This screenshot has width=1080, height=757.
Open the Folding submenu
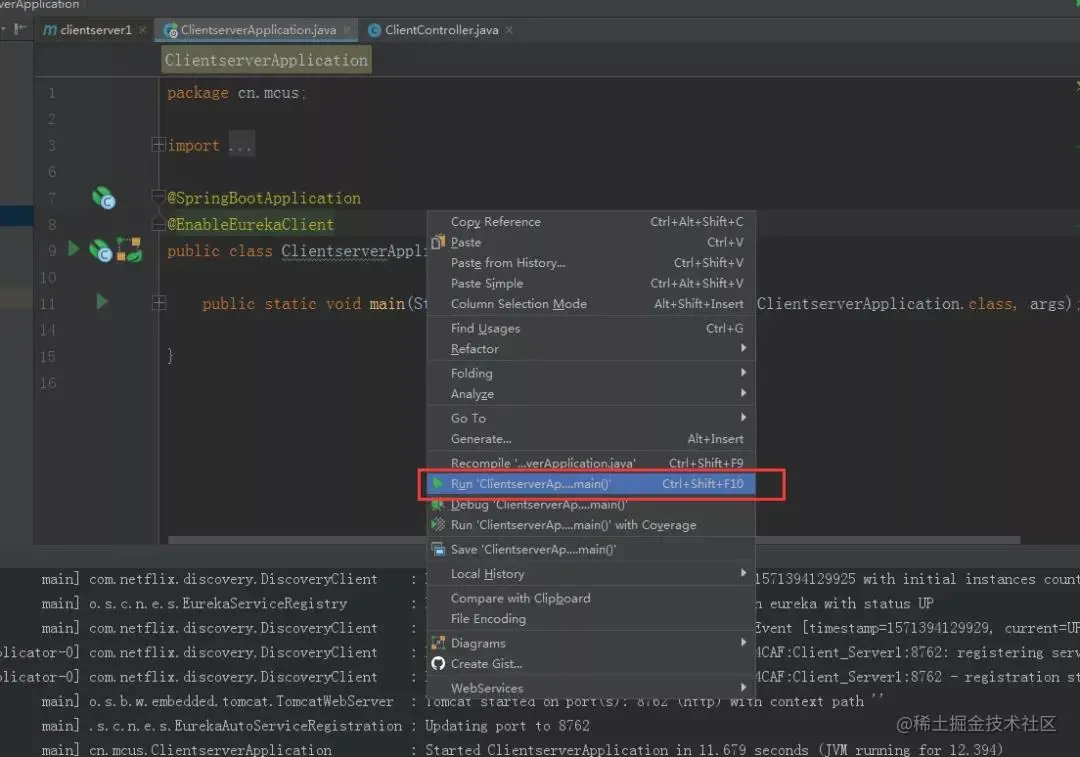tap(591, 373)
